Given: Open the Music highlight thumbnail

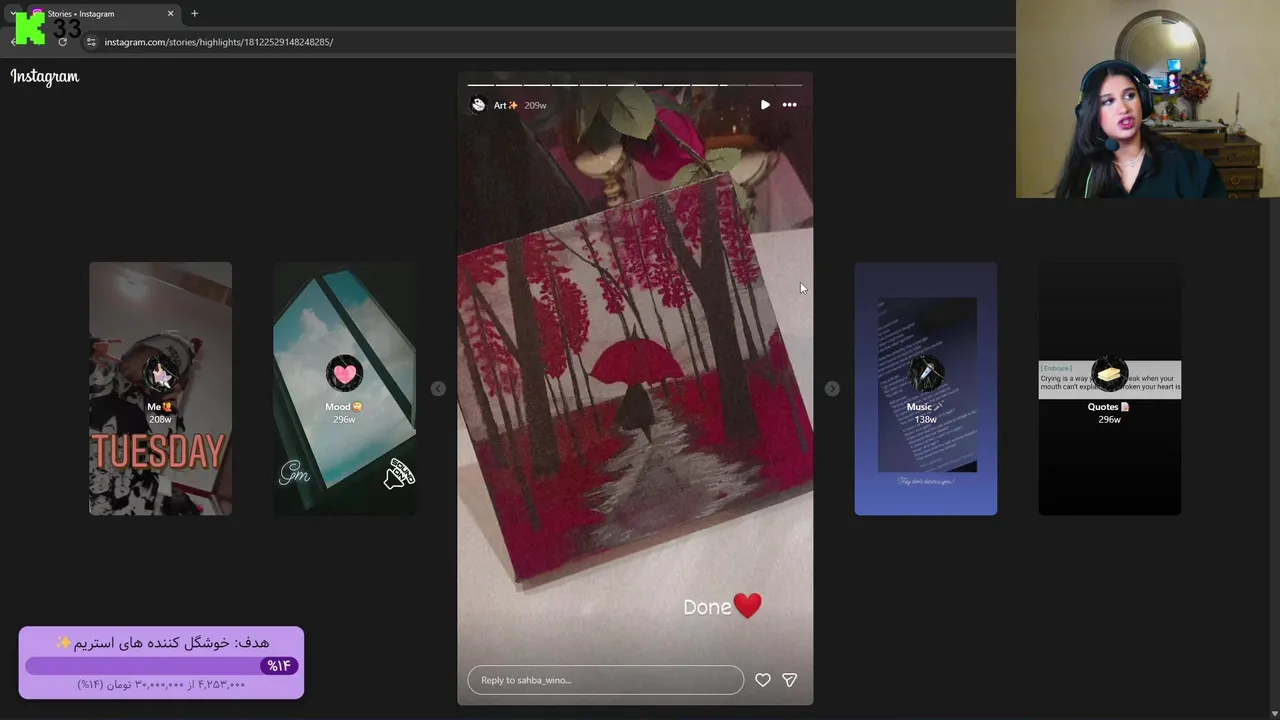Looking at the screenshot, I should pyautogui.click(x=926, y=389).
